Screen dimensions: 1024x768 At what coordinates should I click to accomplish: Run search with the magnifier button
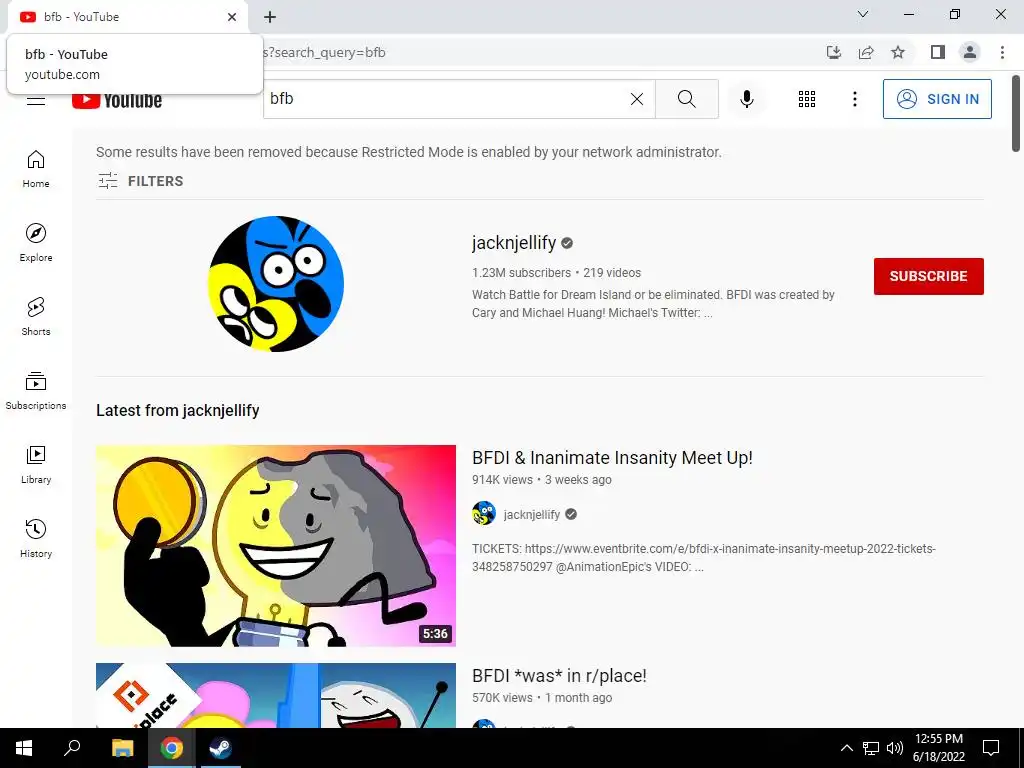686,99
